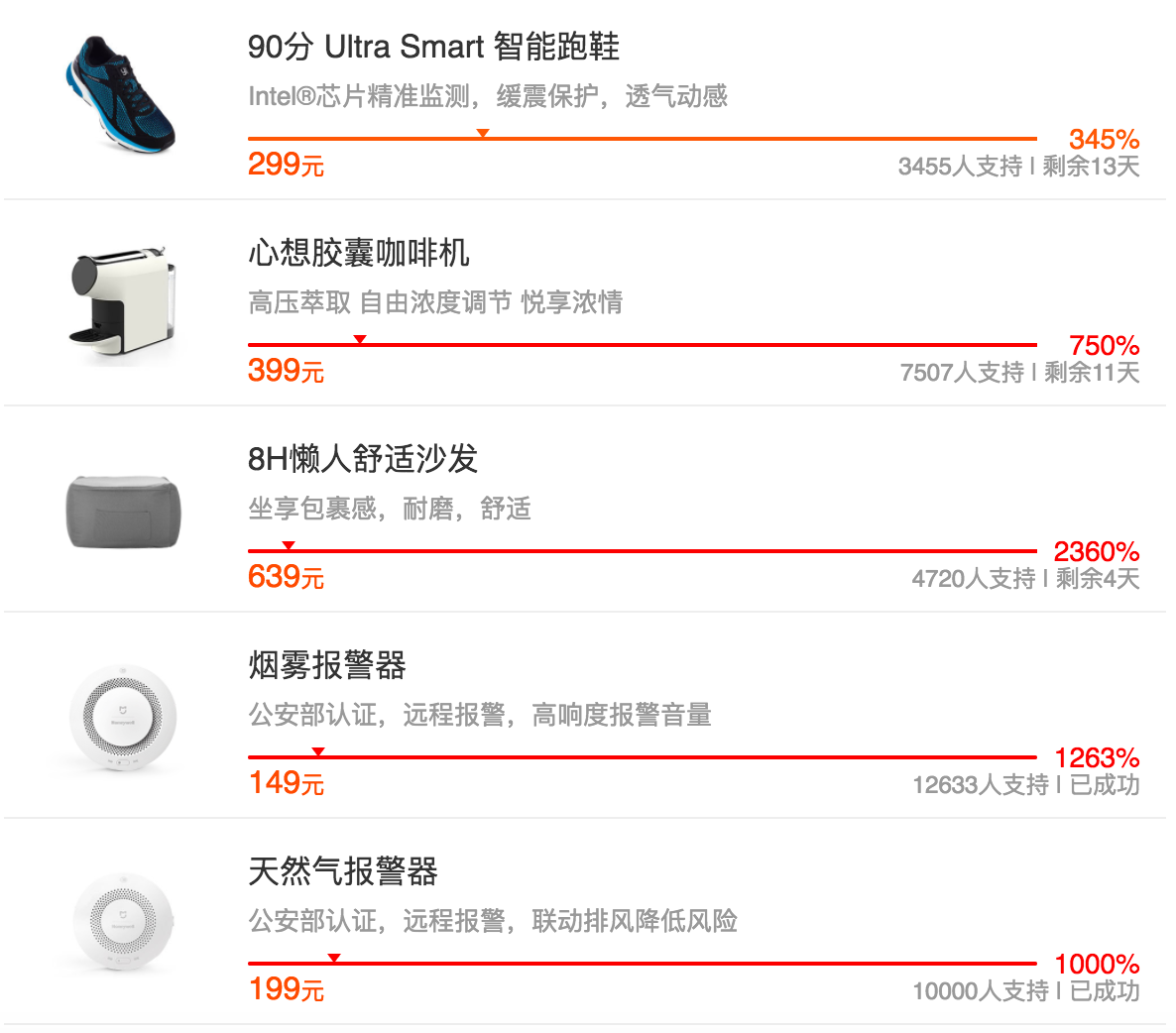Open the 天然气报警器 gas detector image
1176x1033 pixels.
(x=123, y=923)
